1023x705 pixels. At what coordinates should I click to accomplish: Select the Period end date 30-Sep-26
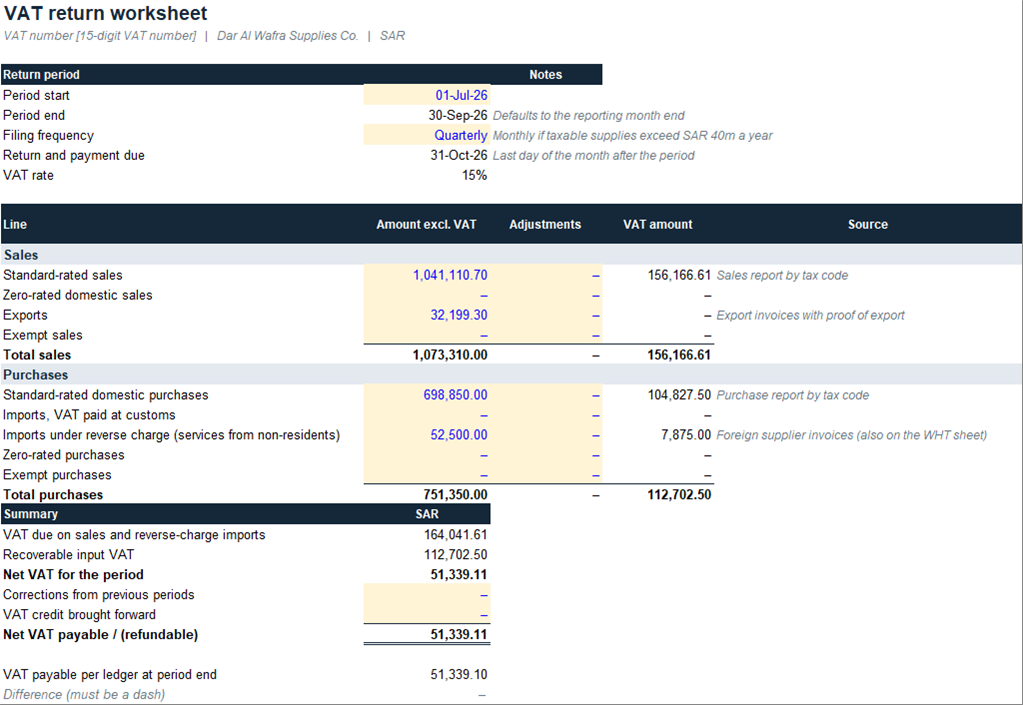[x=458, y=115]
